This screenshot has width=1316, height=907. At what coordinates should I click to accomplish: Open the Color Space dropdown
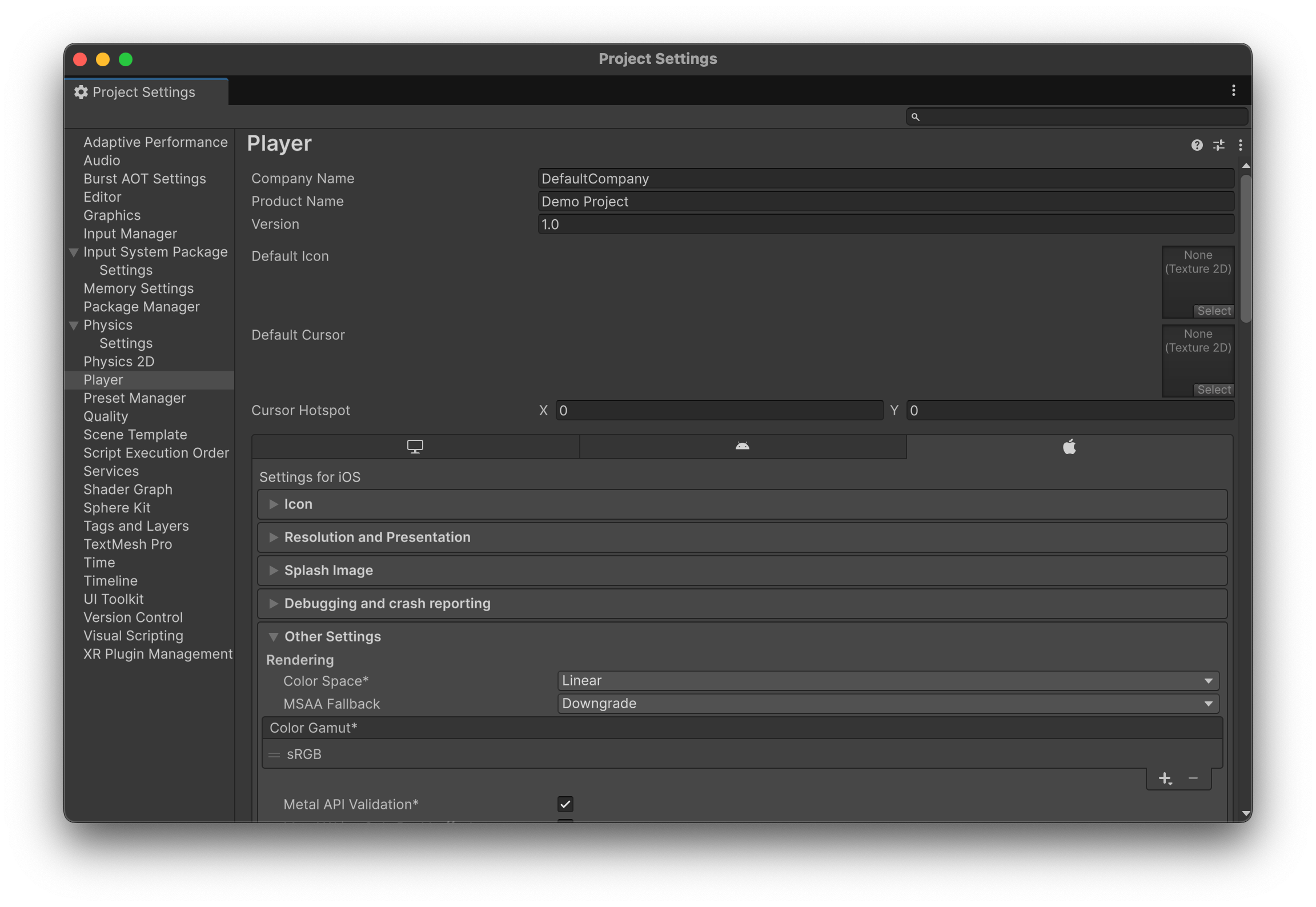(x=888, y=681)
